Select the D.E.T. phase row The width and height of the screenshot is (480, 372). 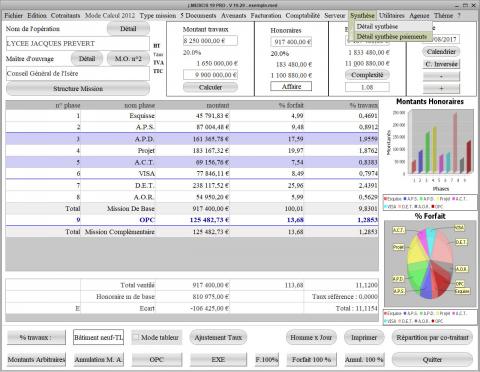click(x=192, y=185)
